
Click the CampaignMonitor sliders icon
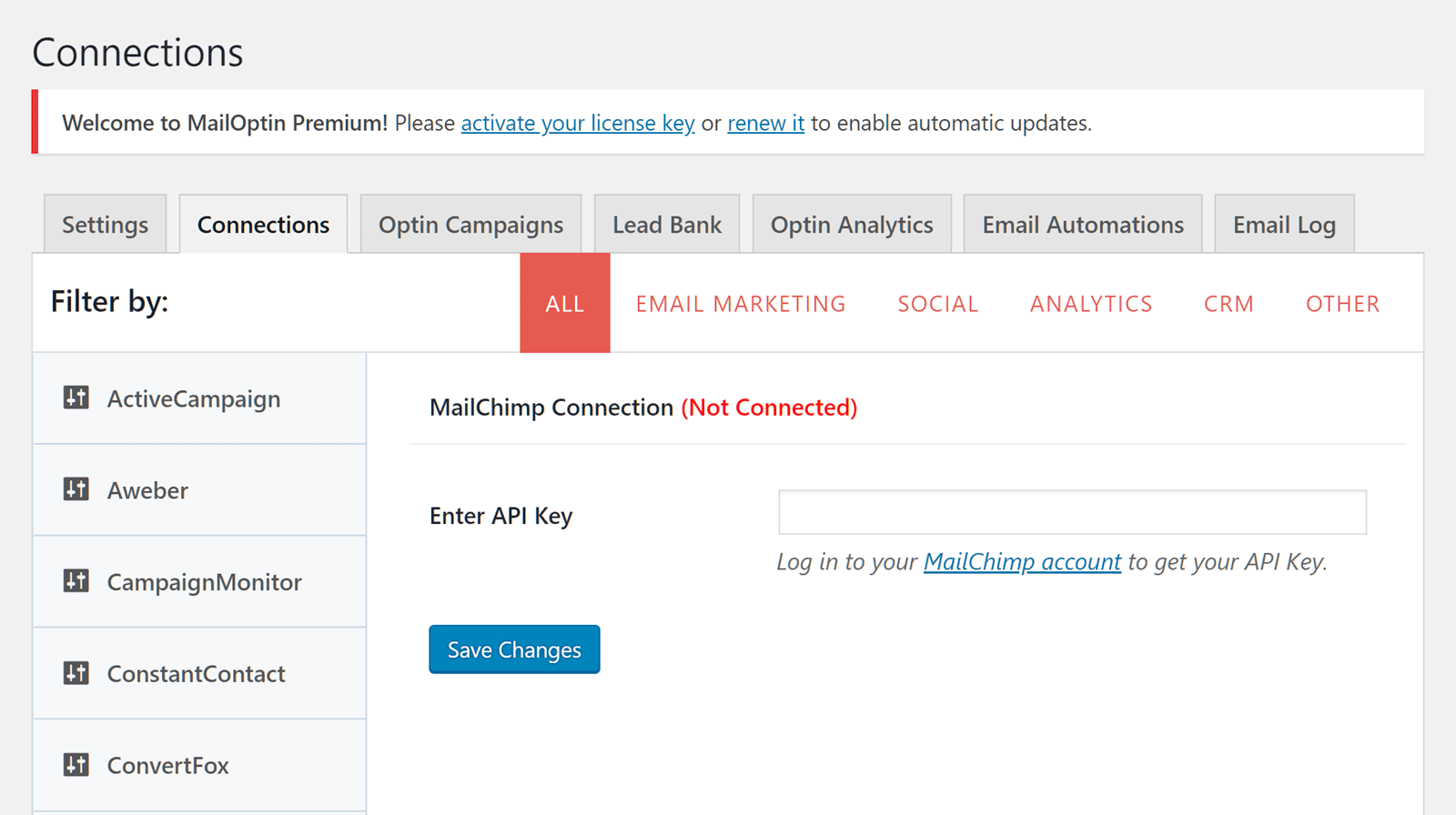pos(76,581)
